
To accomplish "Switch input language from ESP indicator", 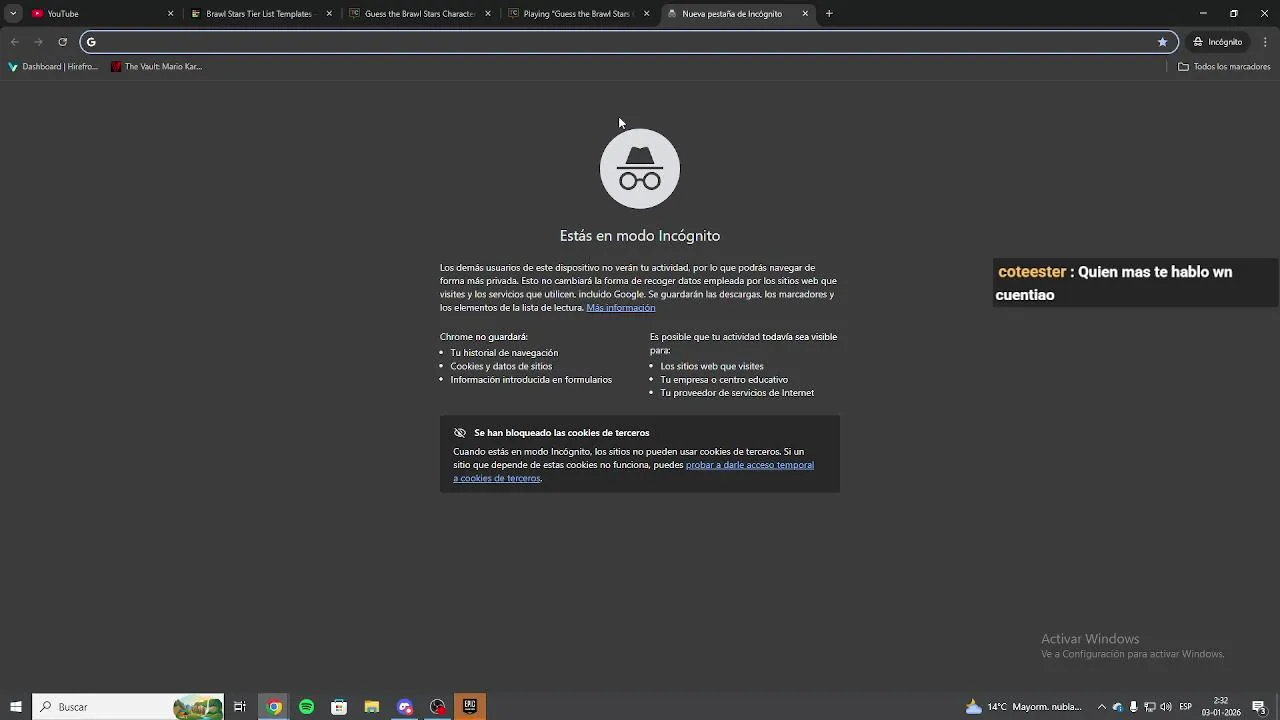I will pos(1186,707).
